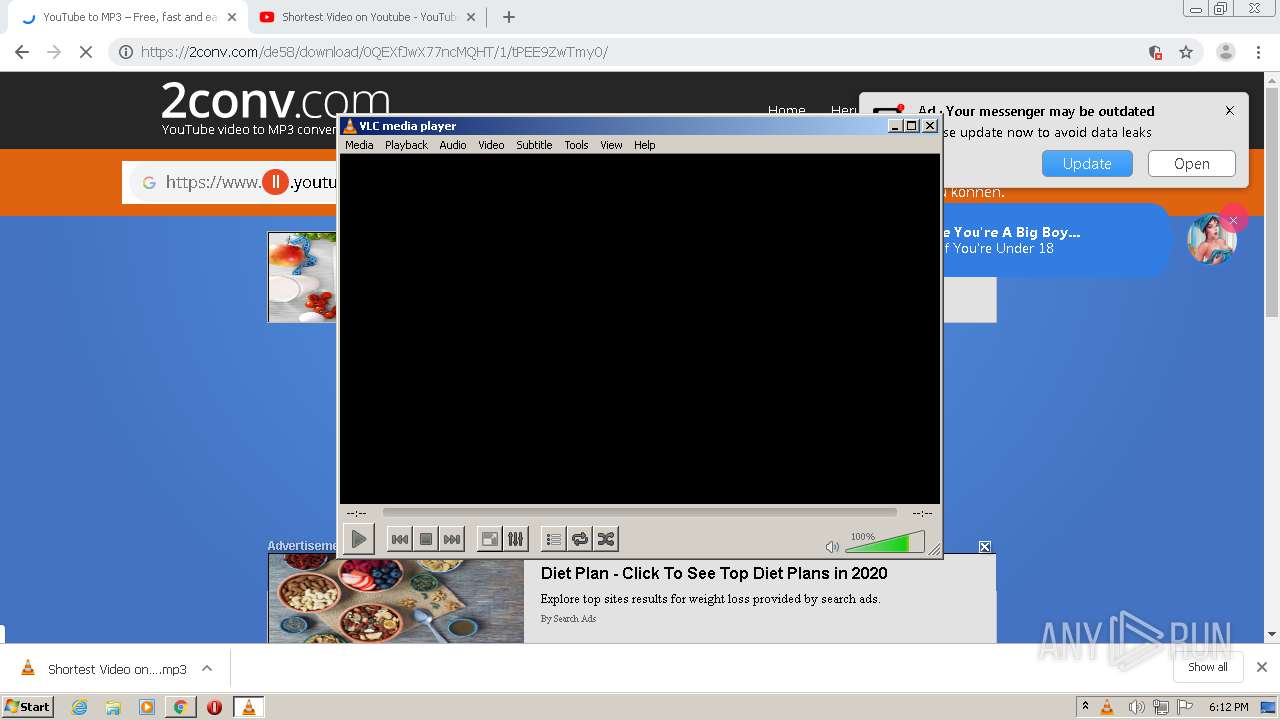1280x720 pixels.
Task: Open the VLC Audio menu
Action: point(453,145)
